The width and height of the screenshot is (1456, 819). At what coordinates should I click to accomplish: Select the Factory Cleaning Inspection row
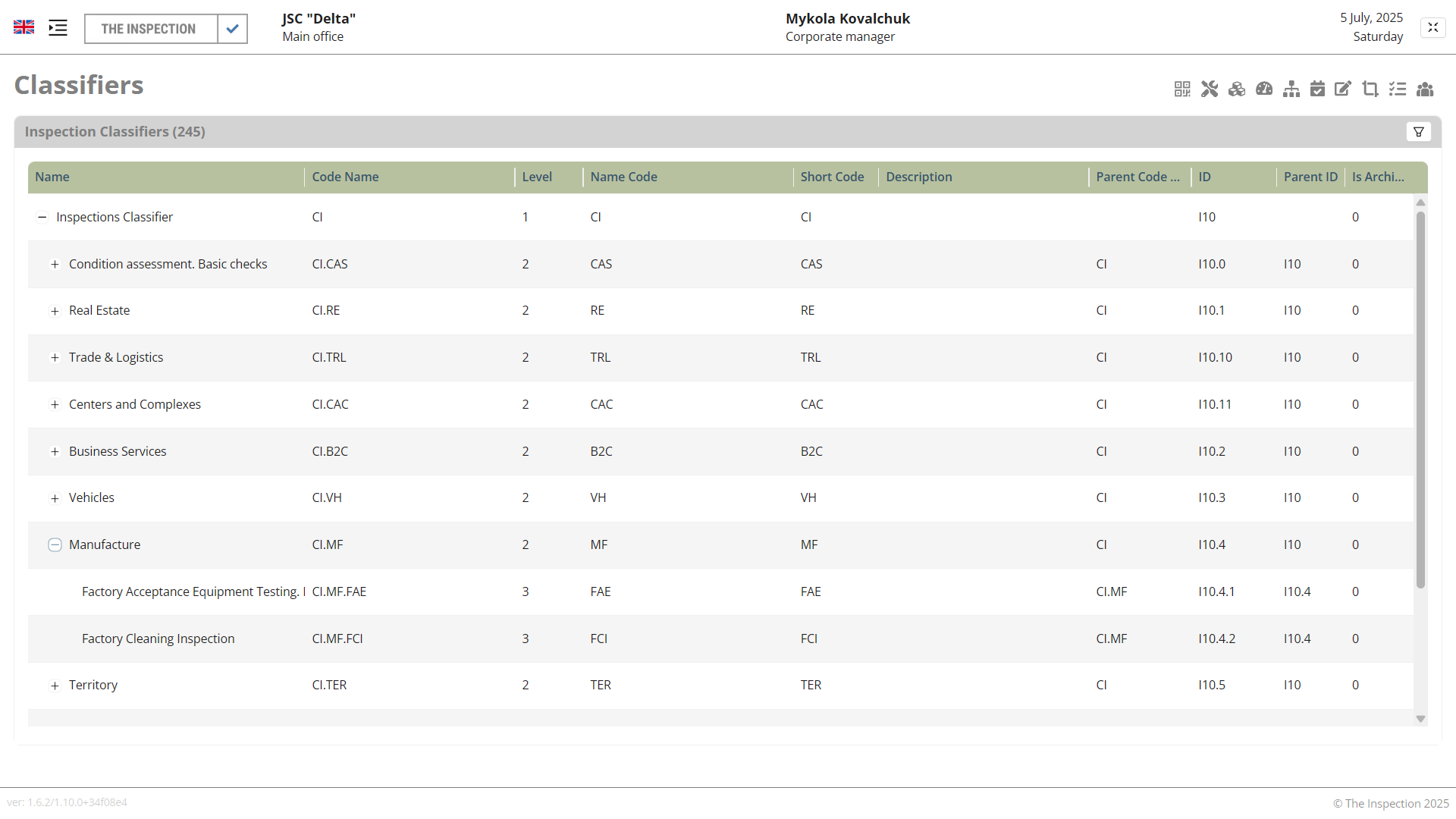pos(158,639)
